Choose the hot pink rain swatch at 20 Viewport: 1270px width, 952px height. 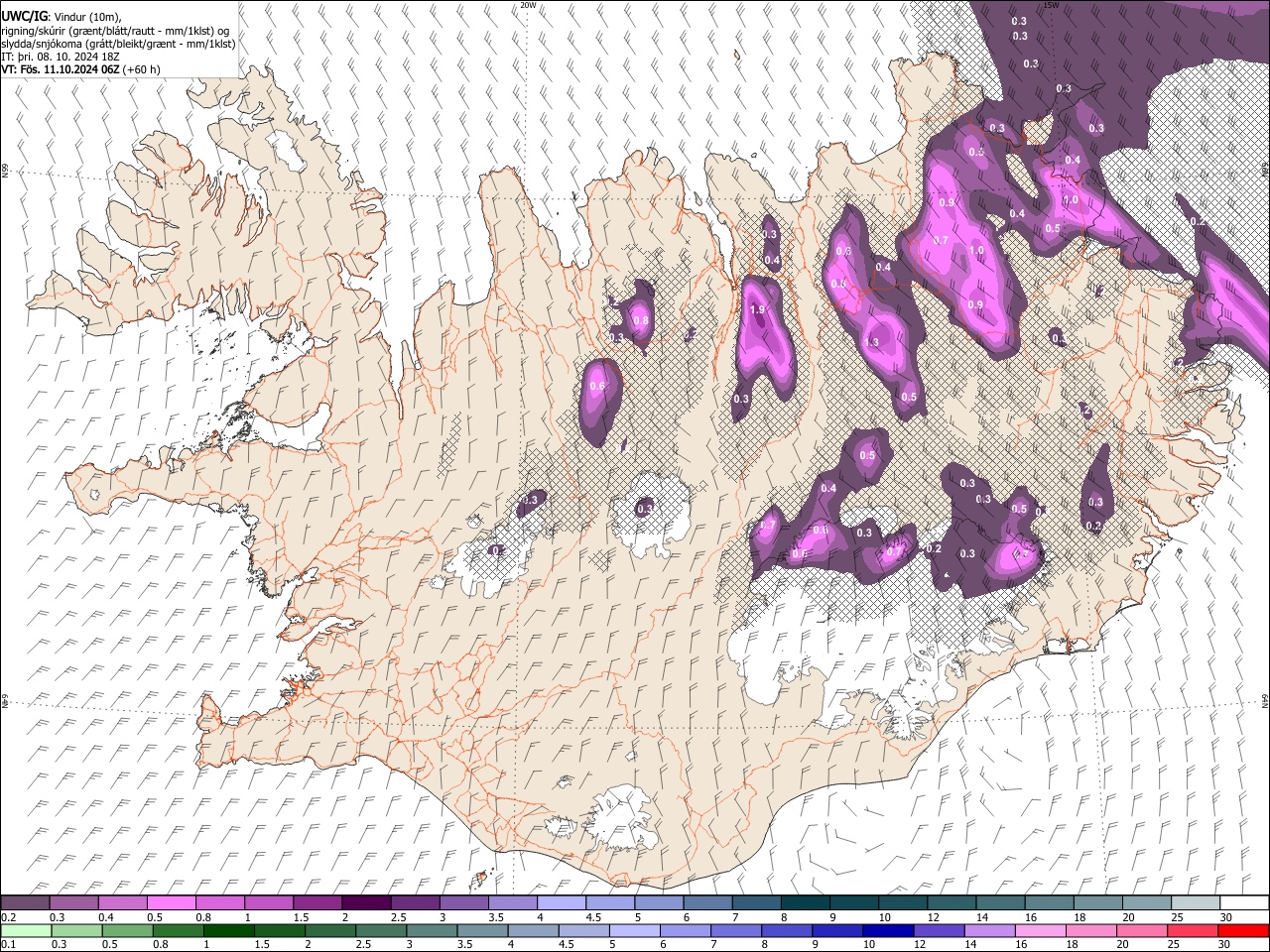click(1142, 930)
